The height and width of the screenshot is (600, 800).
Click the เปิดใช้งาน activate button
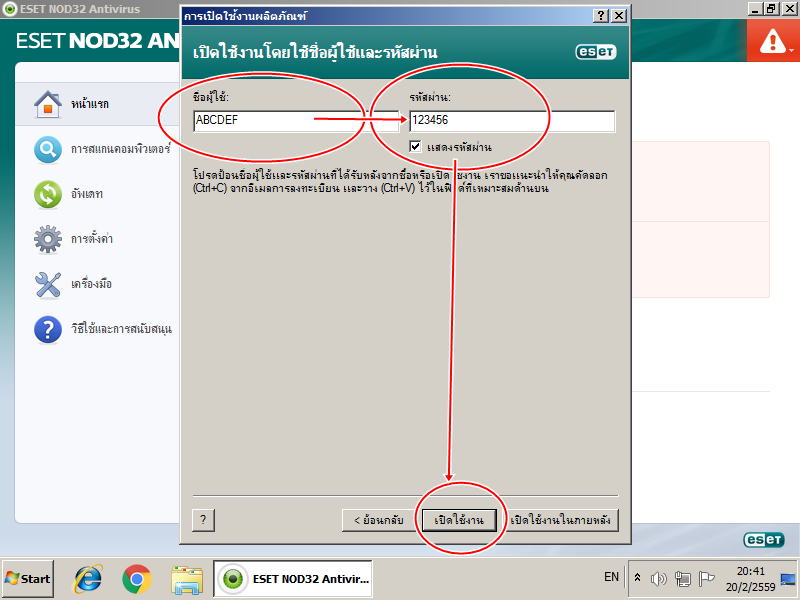click(x=459, y=520)
